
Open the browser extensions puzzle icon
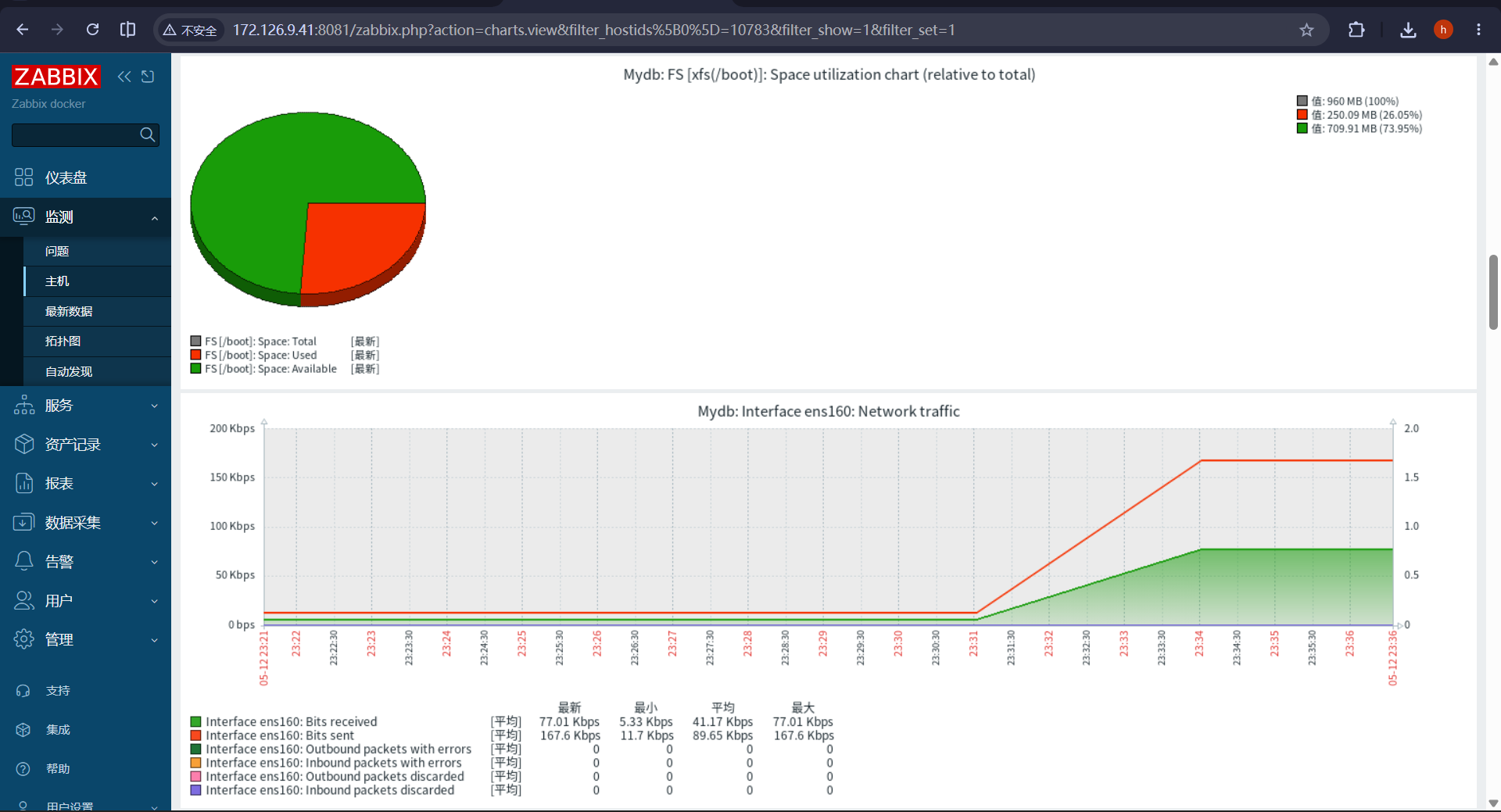(1356, 30)
